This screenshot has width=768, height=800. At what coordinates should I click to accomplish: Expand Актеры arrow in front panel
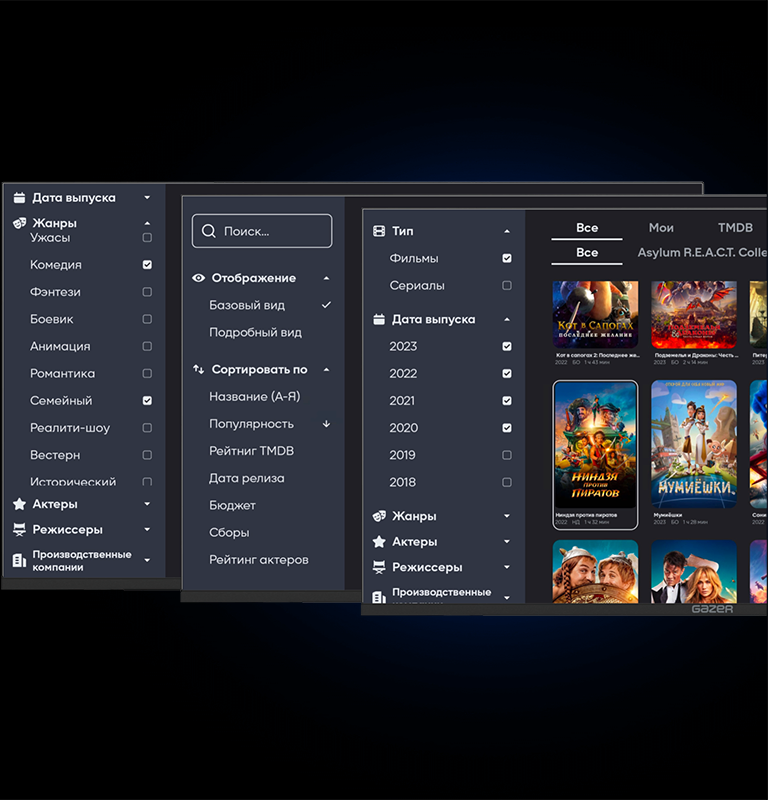click(507, 542)
